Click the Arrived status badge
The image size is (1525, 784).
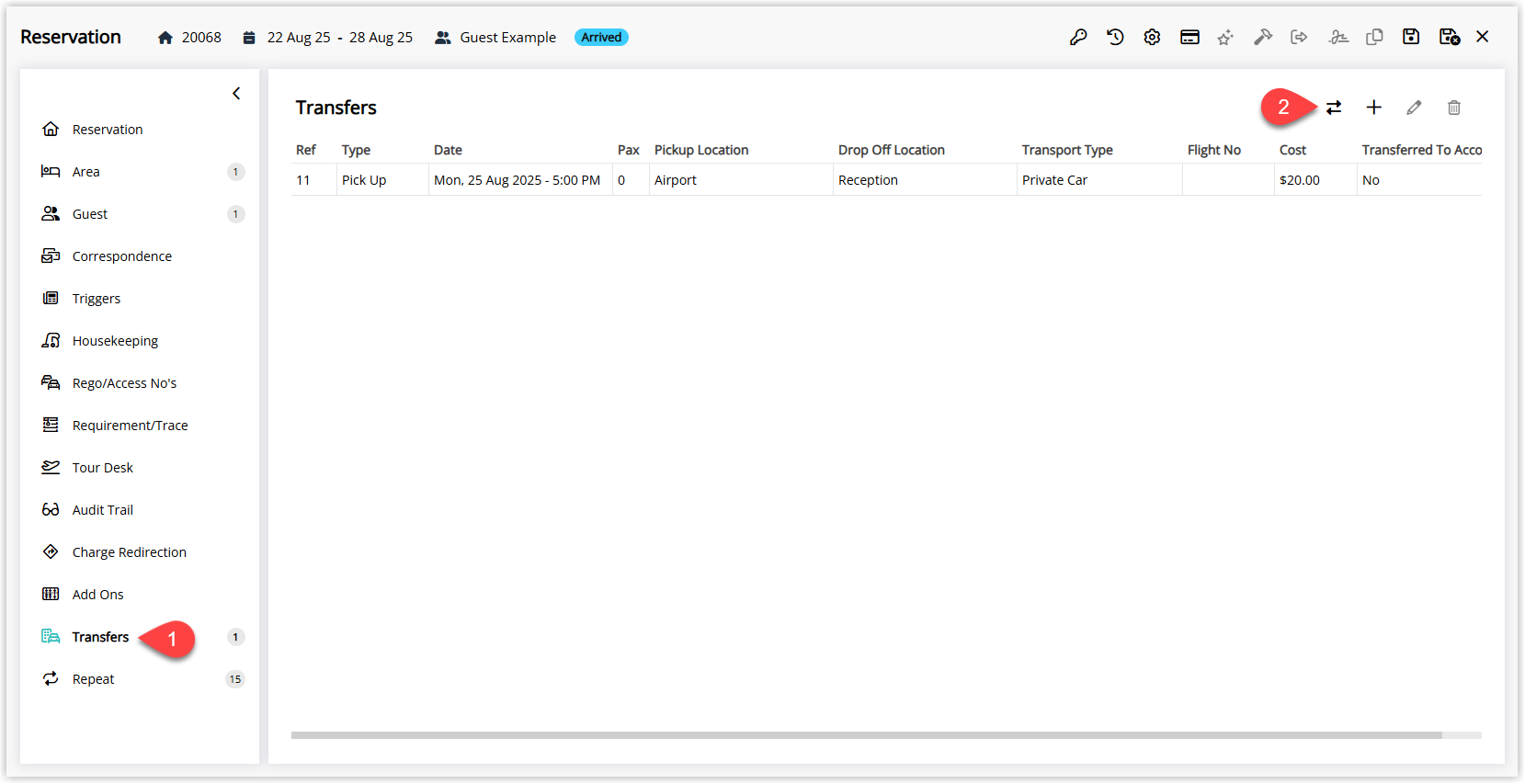[x=601, y=38]
